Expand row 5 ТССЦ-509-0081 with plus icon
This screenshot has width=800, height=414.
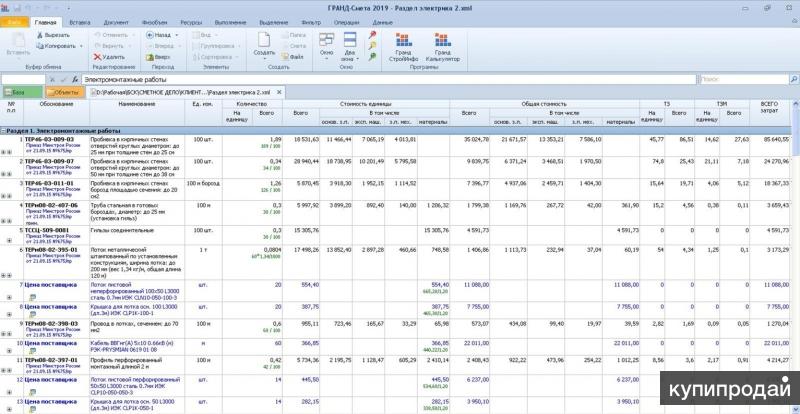coord(9,240)
